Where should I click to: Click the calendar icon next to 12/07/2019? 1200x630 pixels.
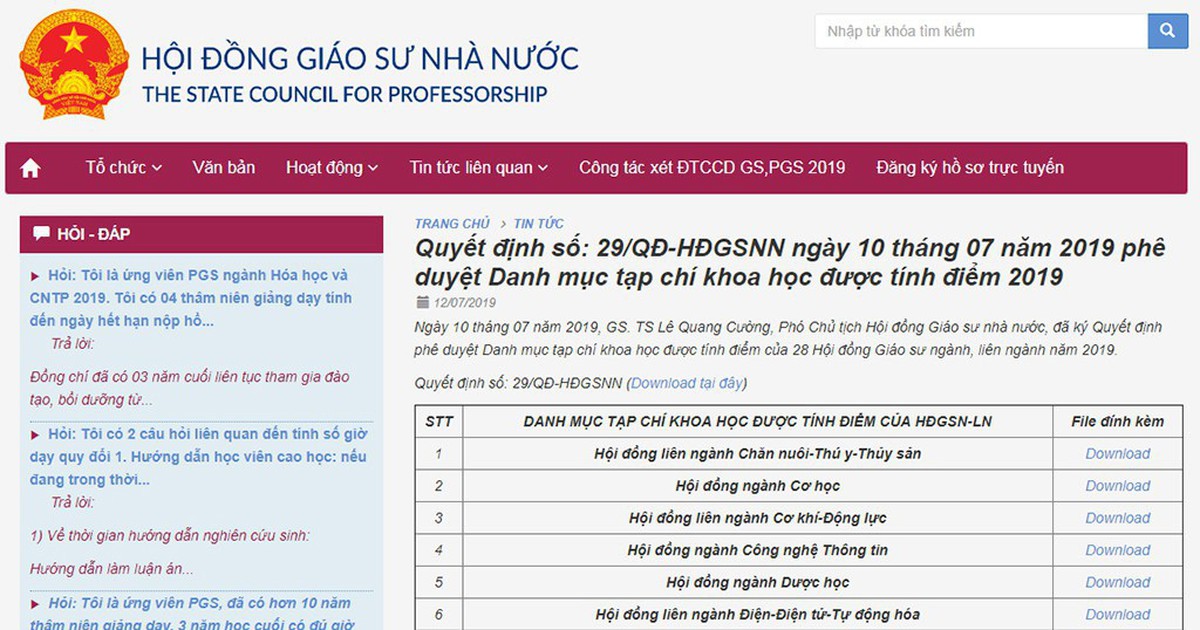click(421, 303)
